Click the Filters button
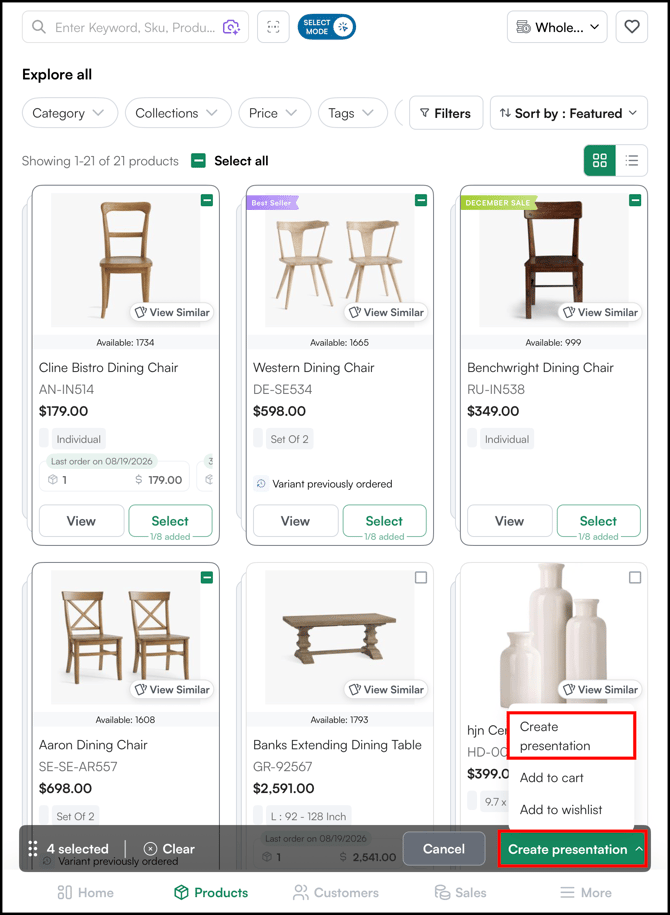 (446, 113)
